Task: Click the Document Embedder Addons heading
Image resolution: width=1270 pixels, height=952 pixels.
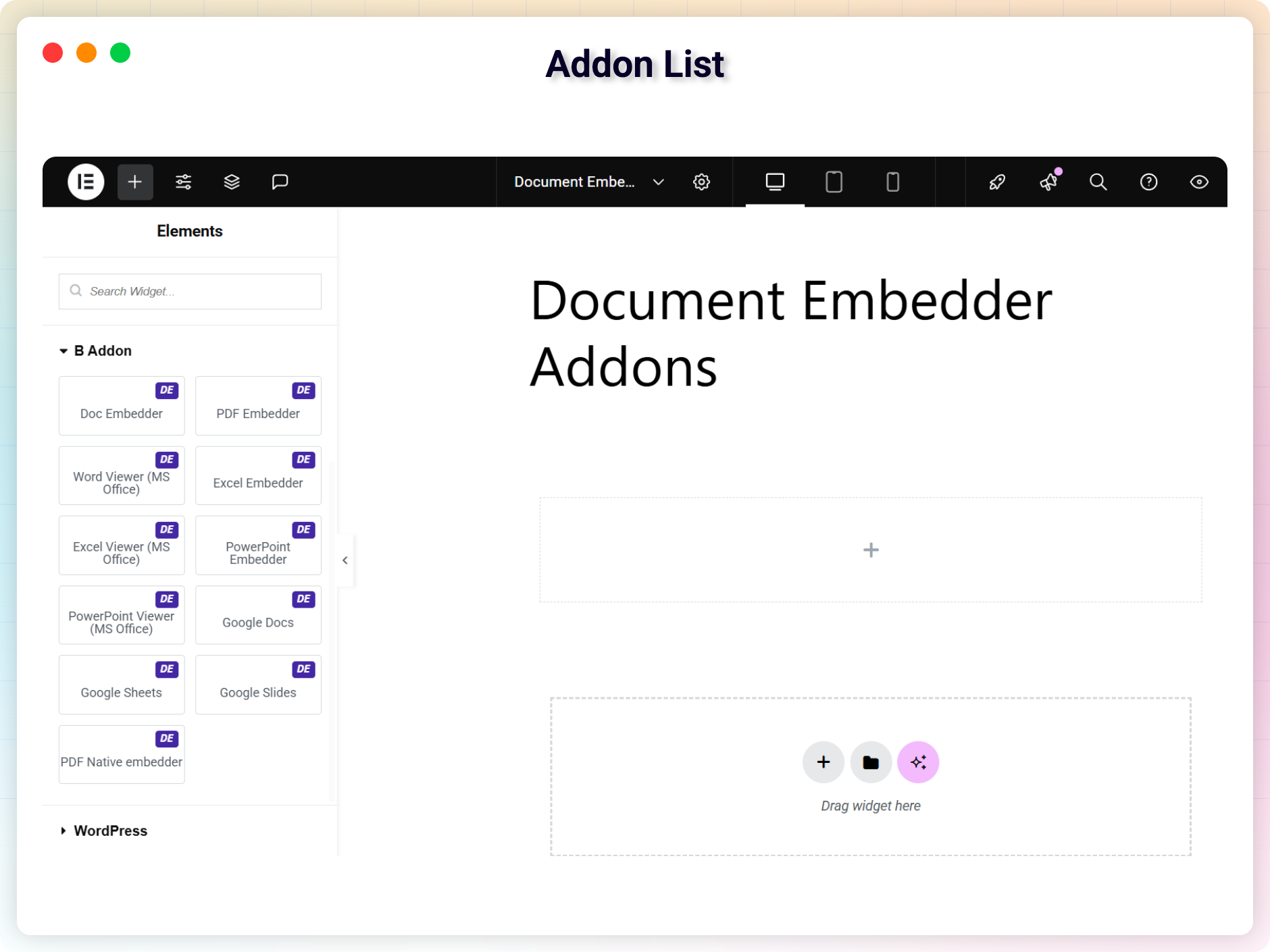Action: click(791, 334)
